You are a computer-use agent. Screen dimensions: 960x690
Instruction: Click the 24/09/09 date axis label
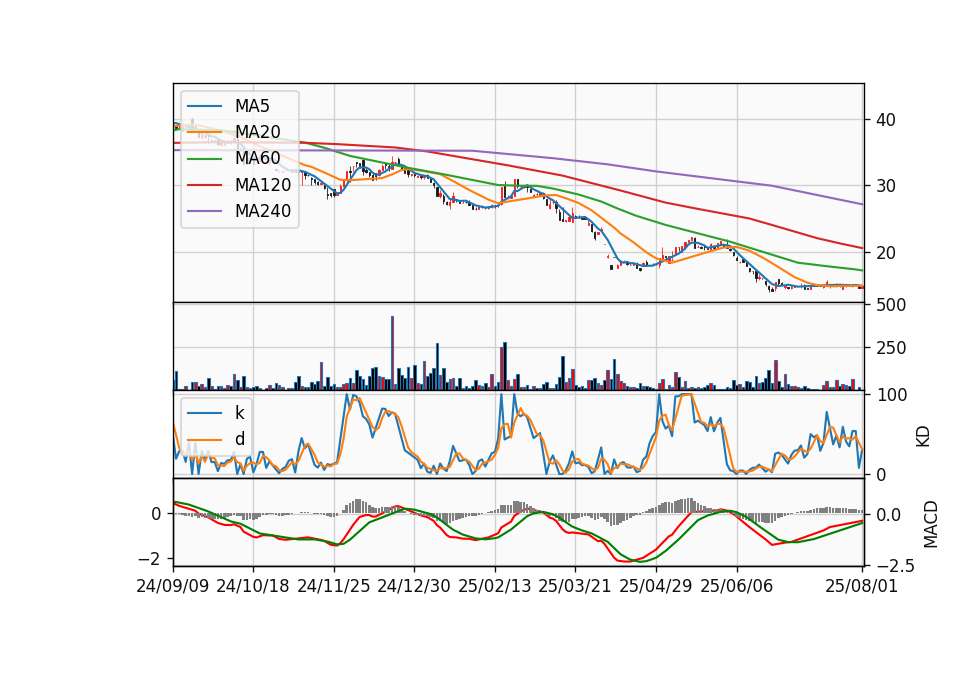click(x=173, y=586)
